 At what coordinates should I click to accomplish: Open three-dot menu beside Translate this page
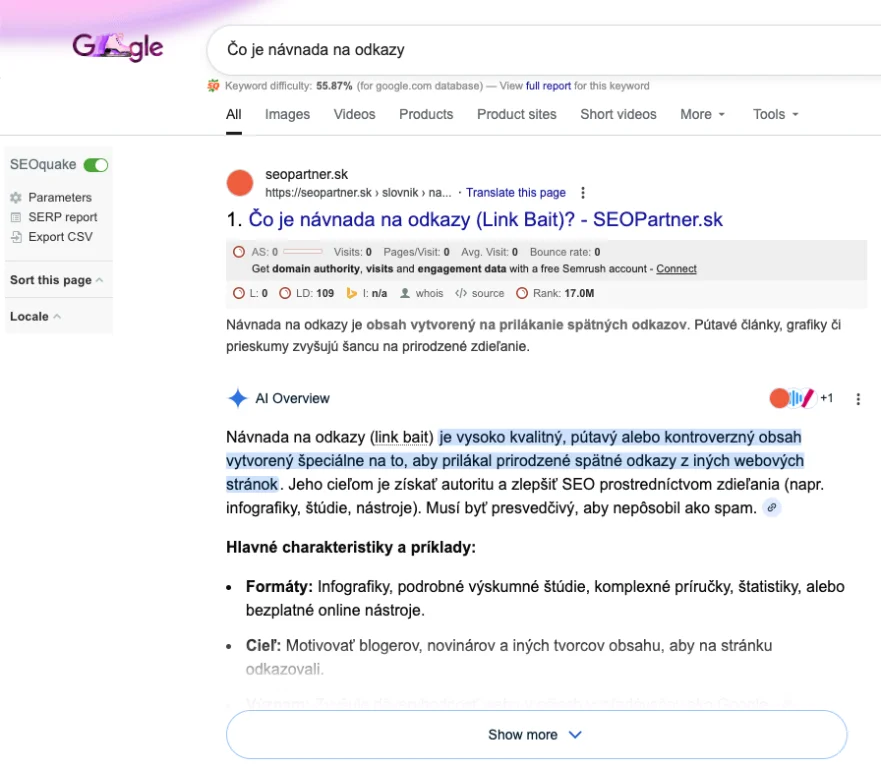point(584,193)
